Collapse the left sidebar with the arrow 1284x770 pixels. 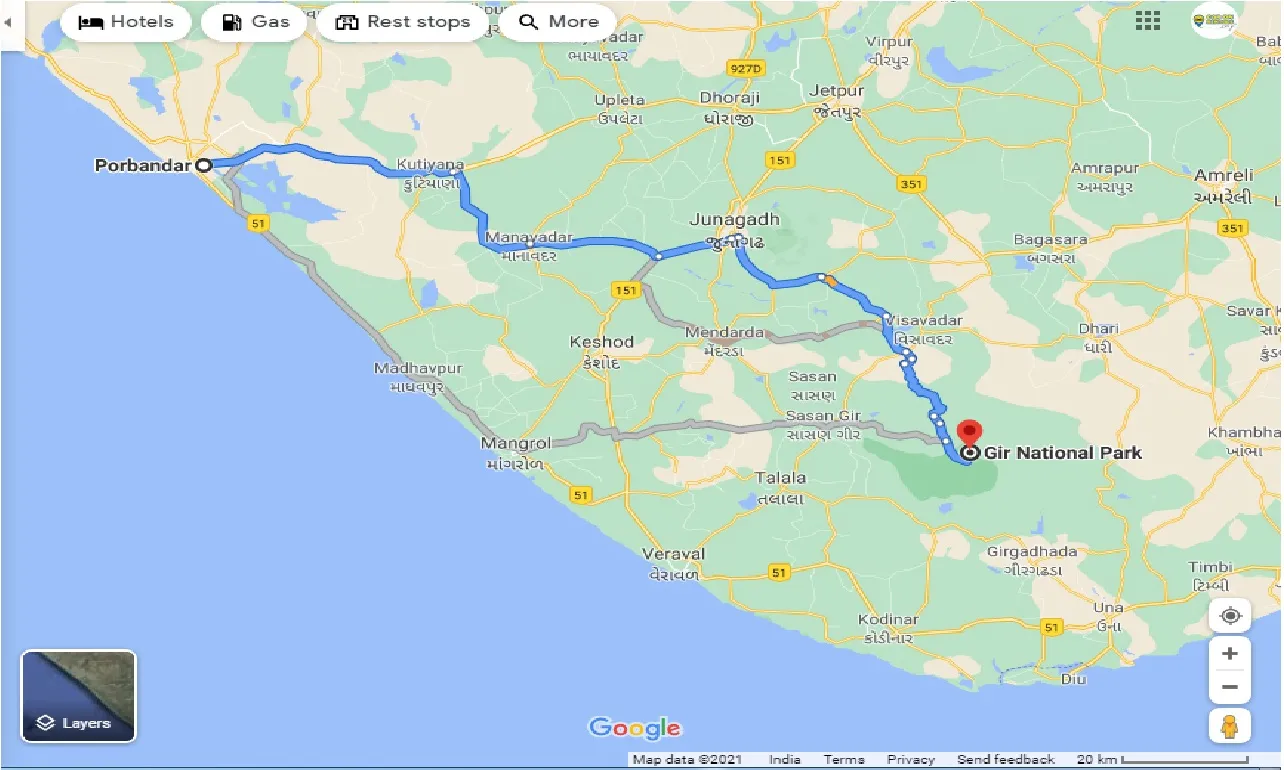click(10, 22)
